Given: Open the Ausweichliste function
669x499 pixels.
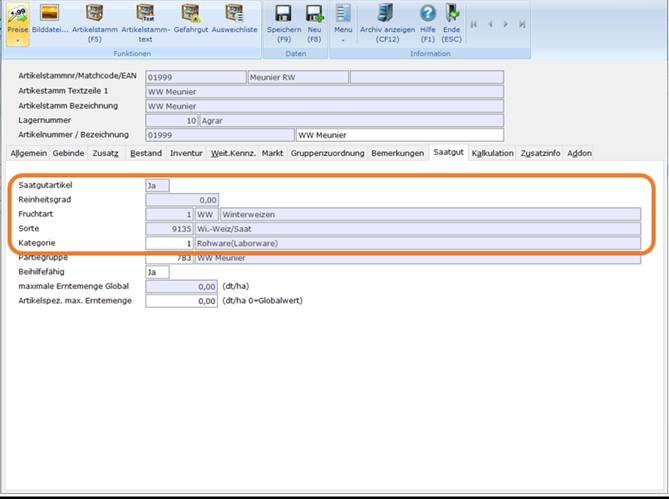Looking at the screenshot, I should coord(234,19).
